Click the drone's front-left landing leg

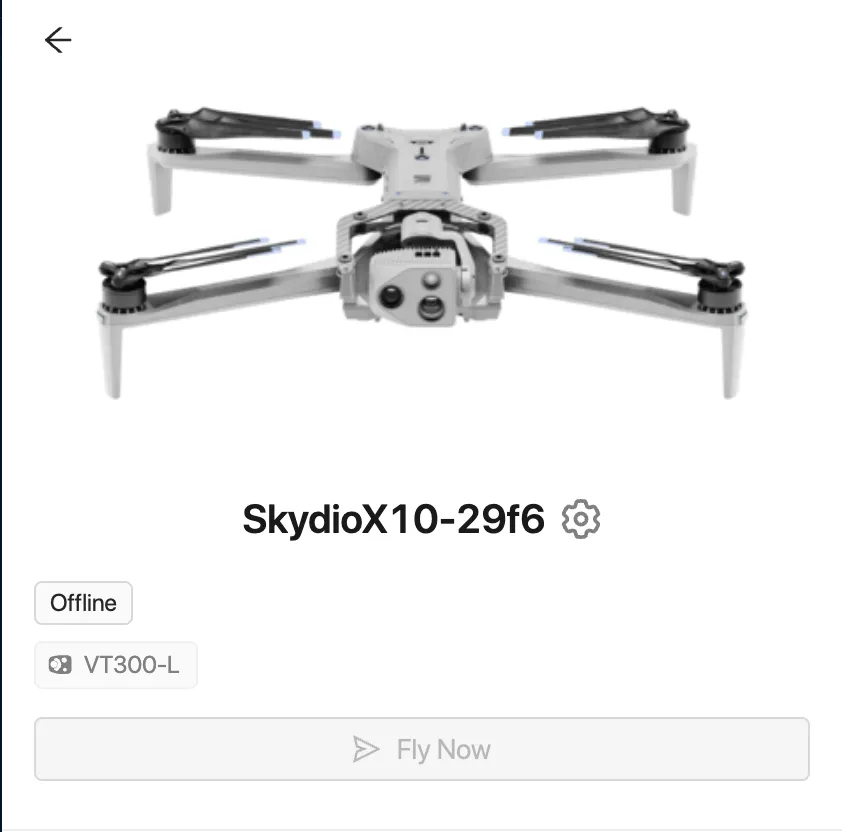(x=111, y=357)
